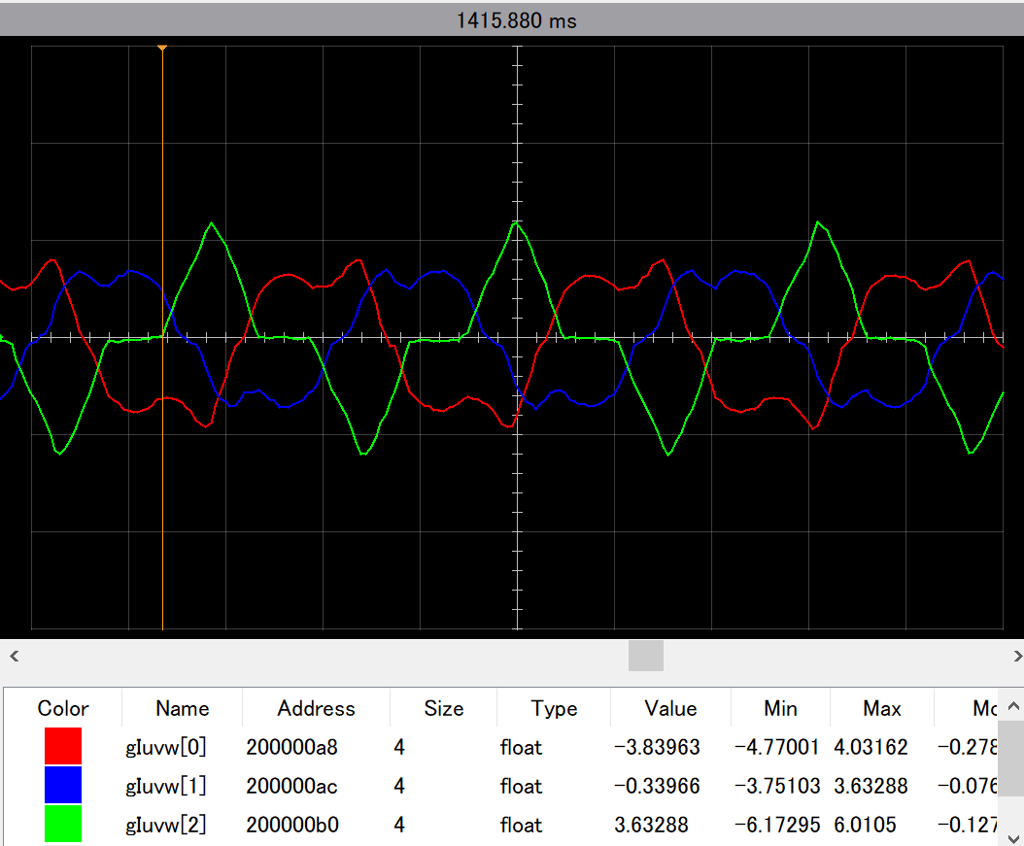The image size is (1024, 846).
Task: Click the Name column header
Action: (x=182, y=708)
